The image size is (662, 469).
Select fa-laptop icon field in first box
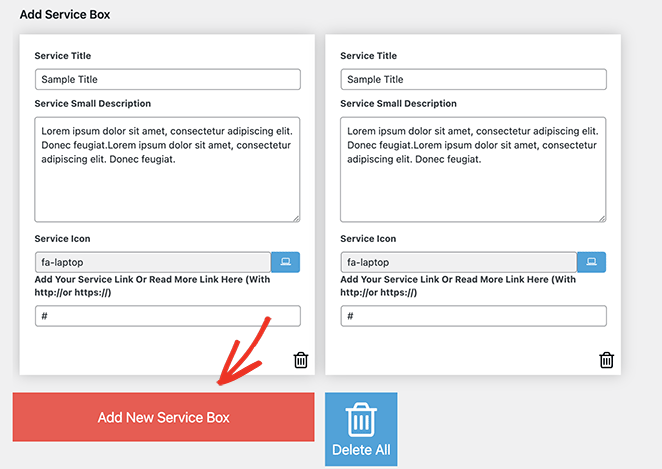pos(152,262)
